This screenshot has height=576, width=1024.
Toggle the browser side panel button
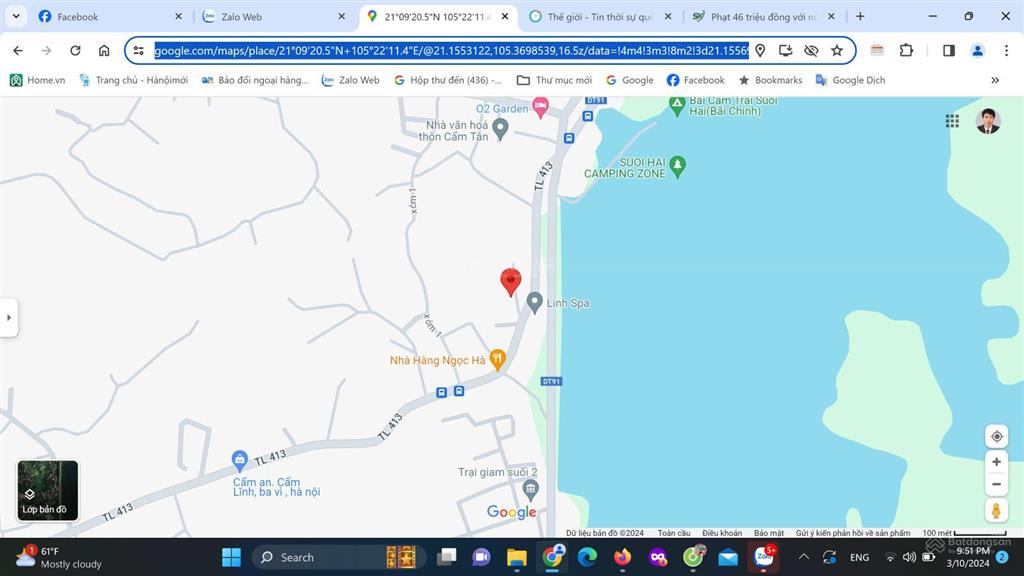pyautogui.click(x=949, y=51)
